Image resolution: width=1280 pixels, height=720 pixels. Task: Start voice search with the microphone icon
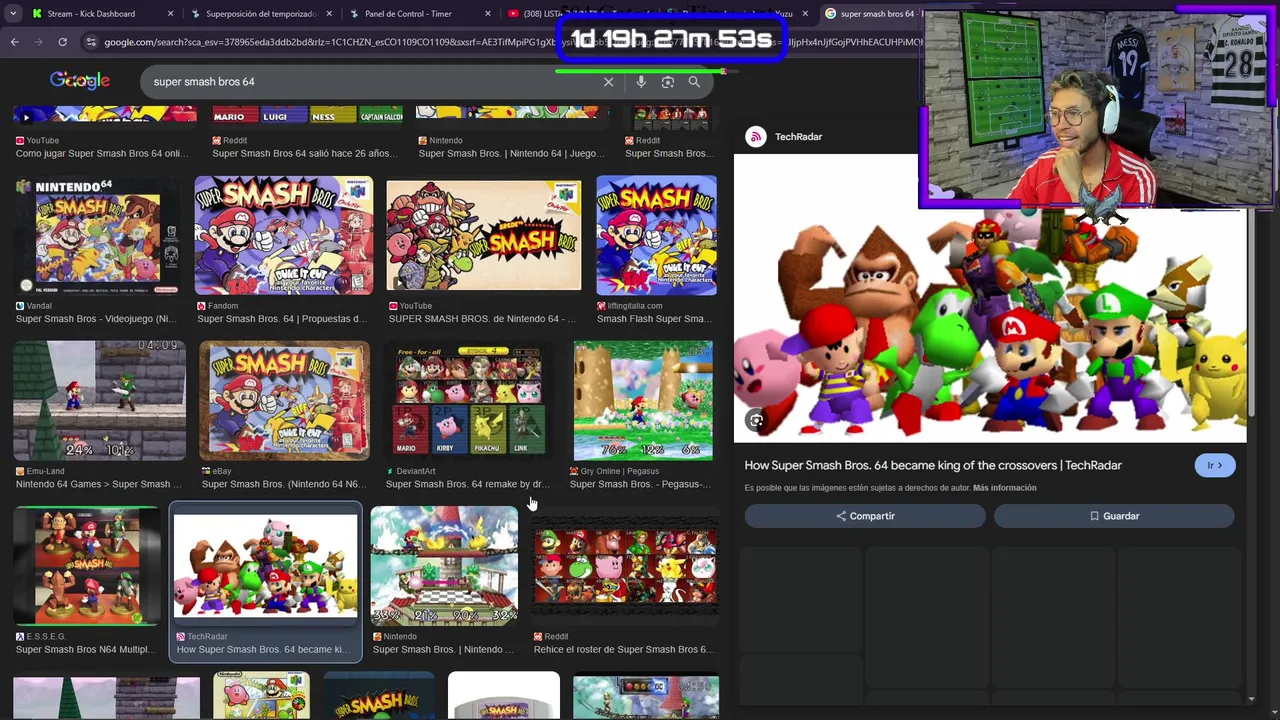point(641,82)
